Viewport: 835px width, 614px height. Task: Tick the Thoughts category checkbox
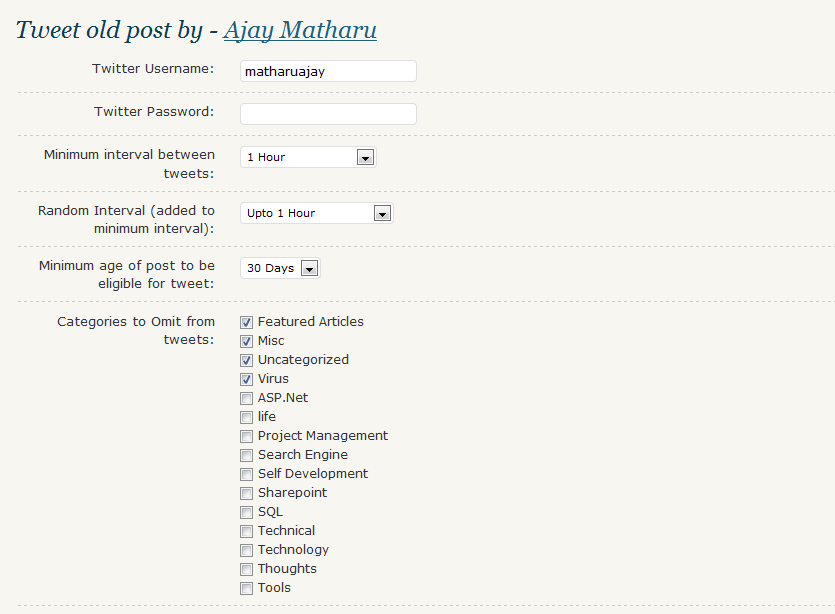(x=246, y=570)
